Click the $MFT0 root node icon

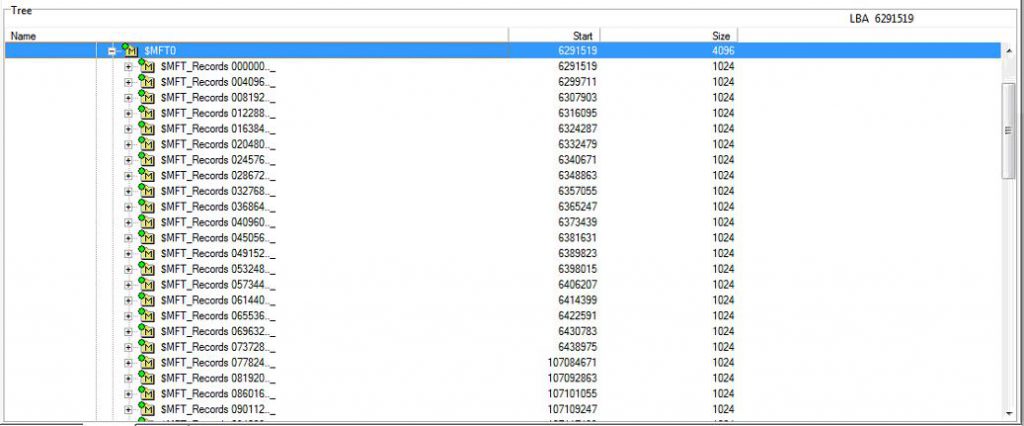pos(129,50)
